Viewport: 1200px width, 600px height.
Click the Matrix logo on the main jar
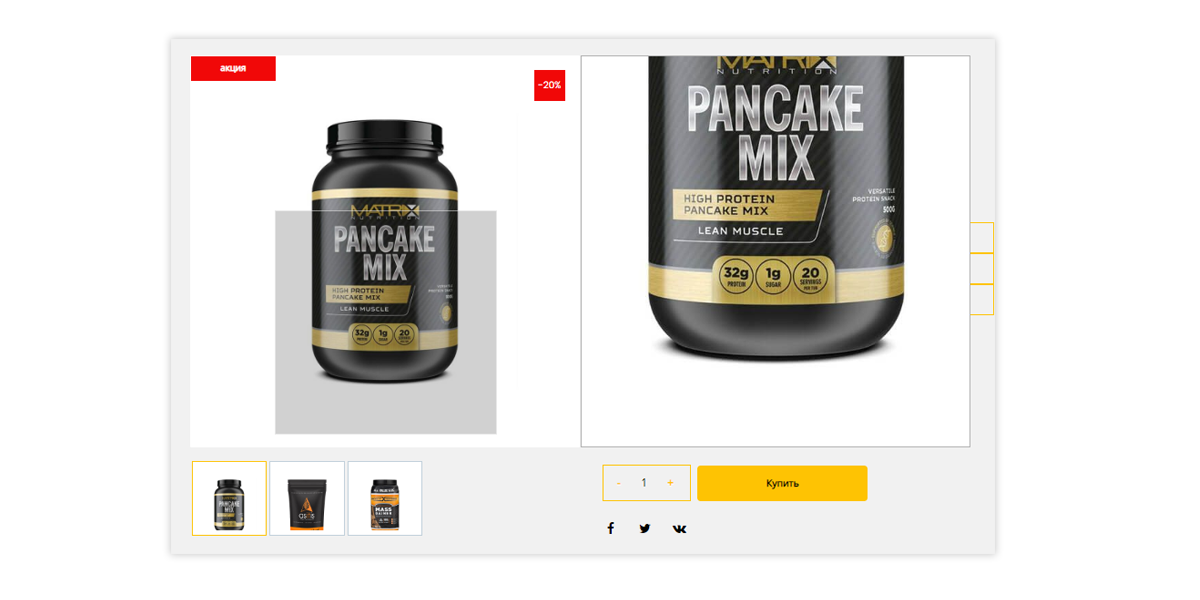[x=385, y=212]
